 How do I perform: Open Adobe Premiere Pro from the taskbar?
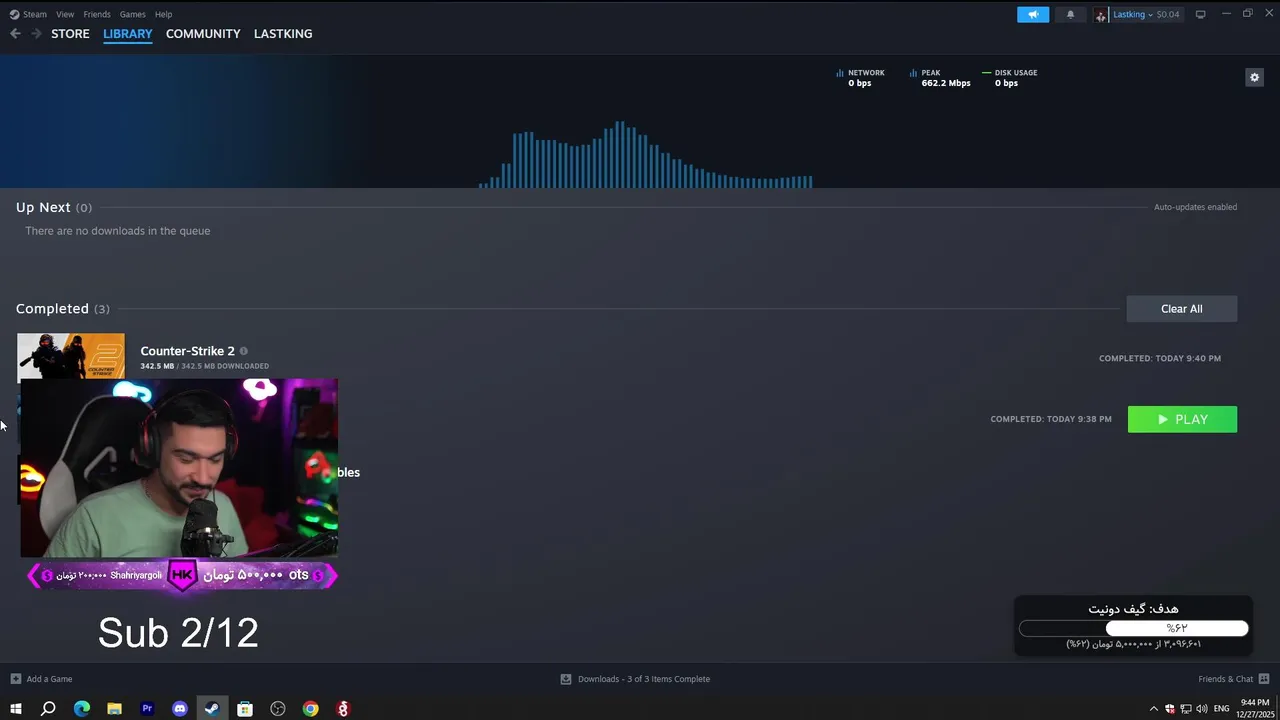tap(147, 709)
